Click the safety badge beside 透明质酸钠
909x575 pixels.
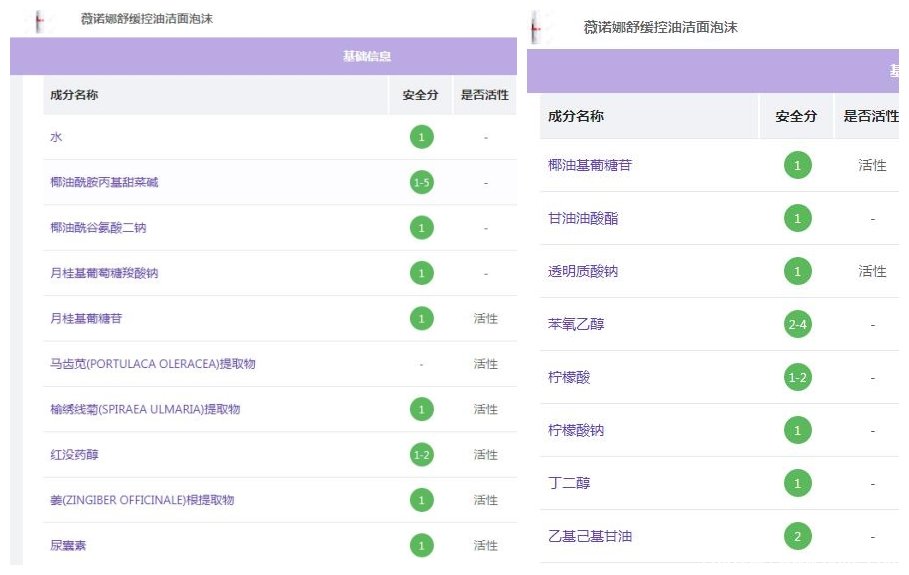pos(798,271)
